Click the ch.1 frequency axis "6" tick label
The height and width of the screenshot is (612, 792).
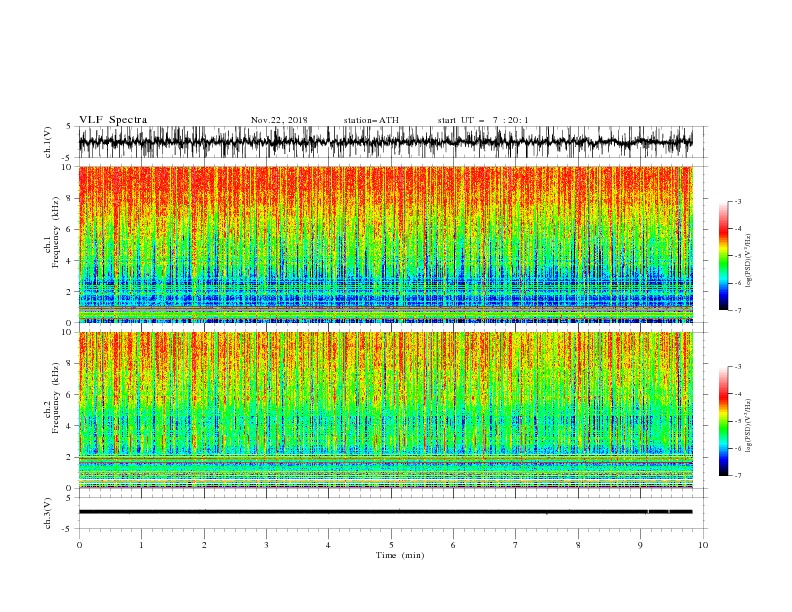tap(70, 229)
